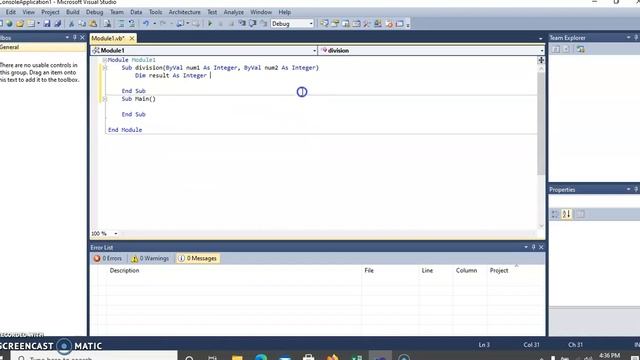Open the Team Explorer window options arrow
640x360 pixels.
[x=628, y=37]
